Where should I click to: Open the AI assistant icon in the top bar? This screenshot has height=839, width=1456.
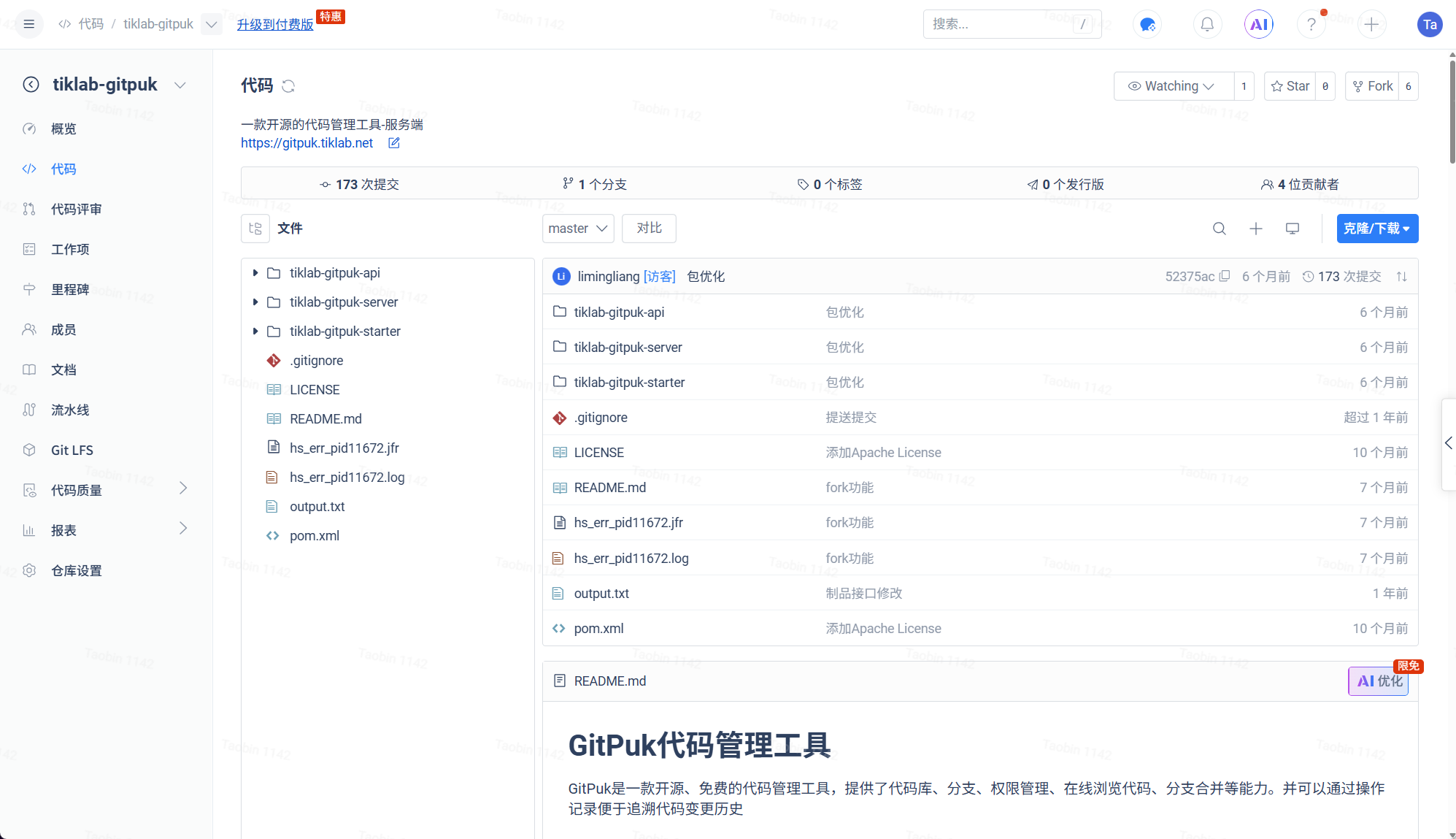[1259, 24]
